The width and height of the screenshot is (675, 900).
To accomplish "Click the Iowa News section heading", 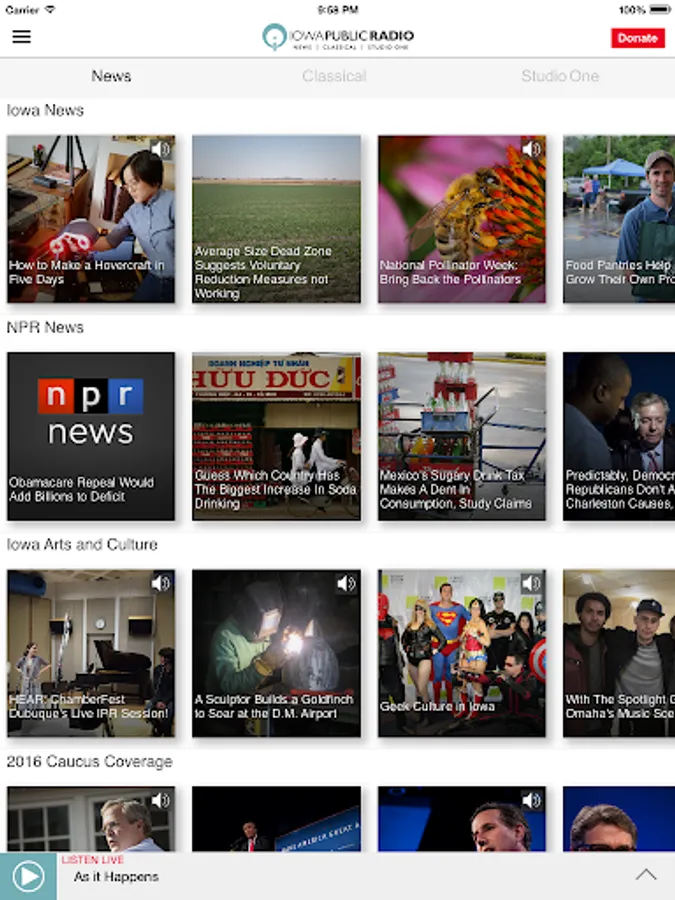I will tap(45, 110).
